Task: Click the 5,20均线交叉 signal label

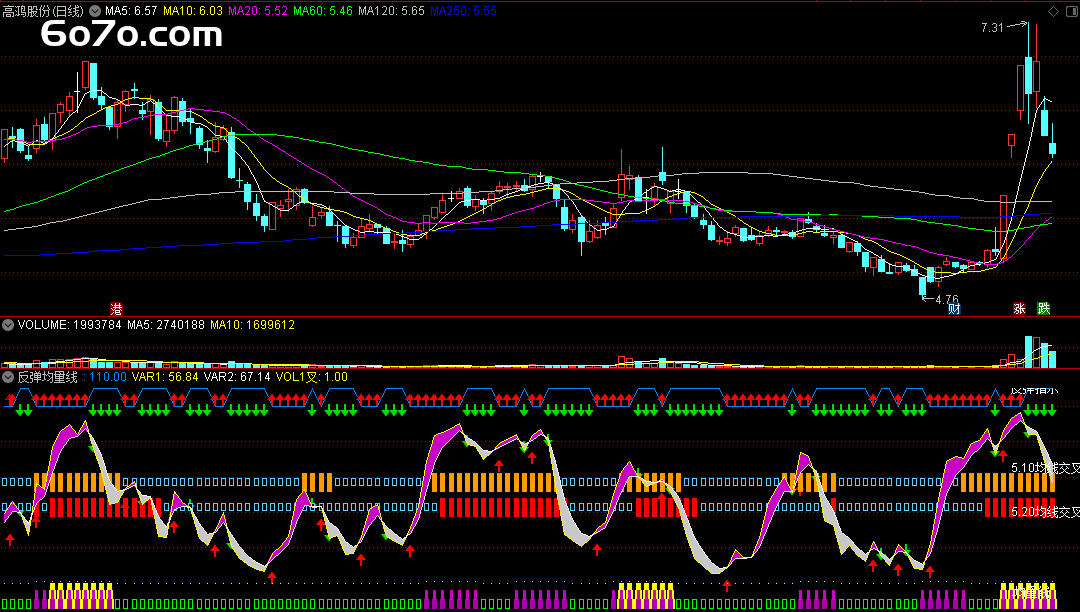Action: [x=1046, y=512]
